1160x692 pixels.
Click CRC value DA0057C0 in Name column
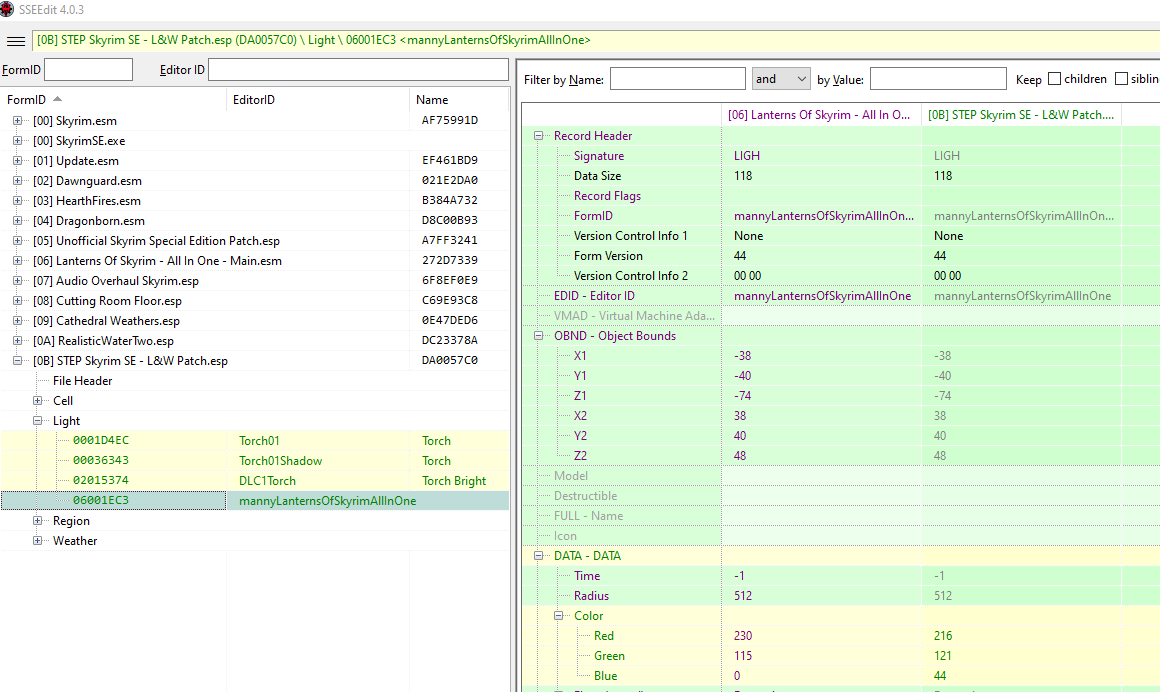(x=450, y=360)
